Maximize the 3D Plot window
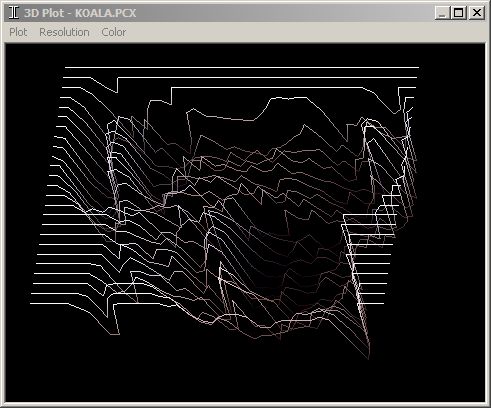Viewport: 491px width, 408px height. (x=459, y=13)
